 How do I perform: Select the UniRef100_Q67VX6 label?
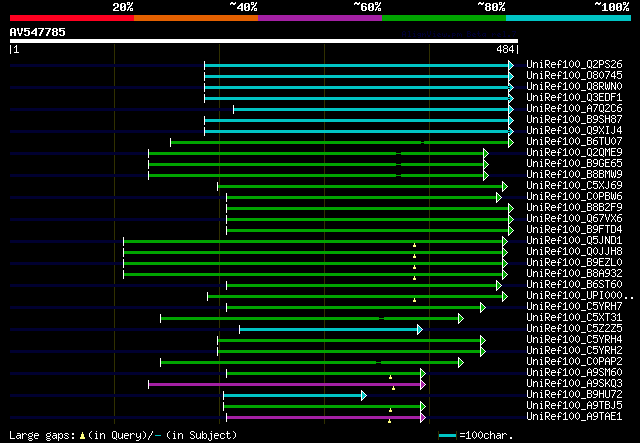[574, 219]
